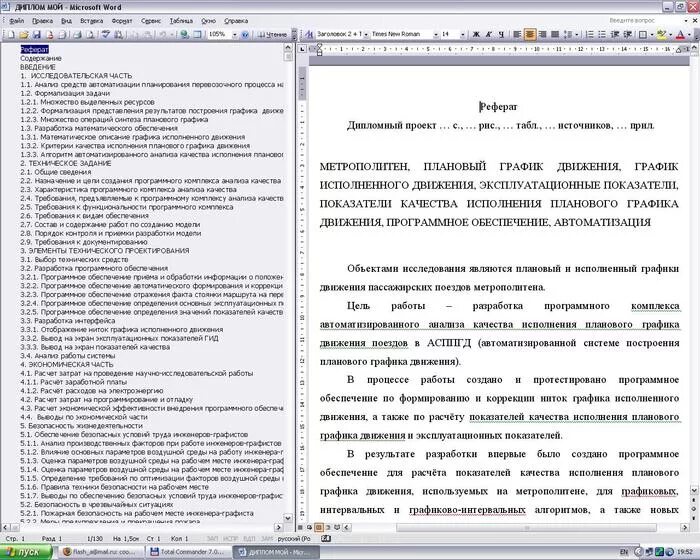Screen dimensions: 700x560
Task: Open the Правка menu
Action: click(x=42, y=21)
